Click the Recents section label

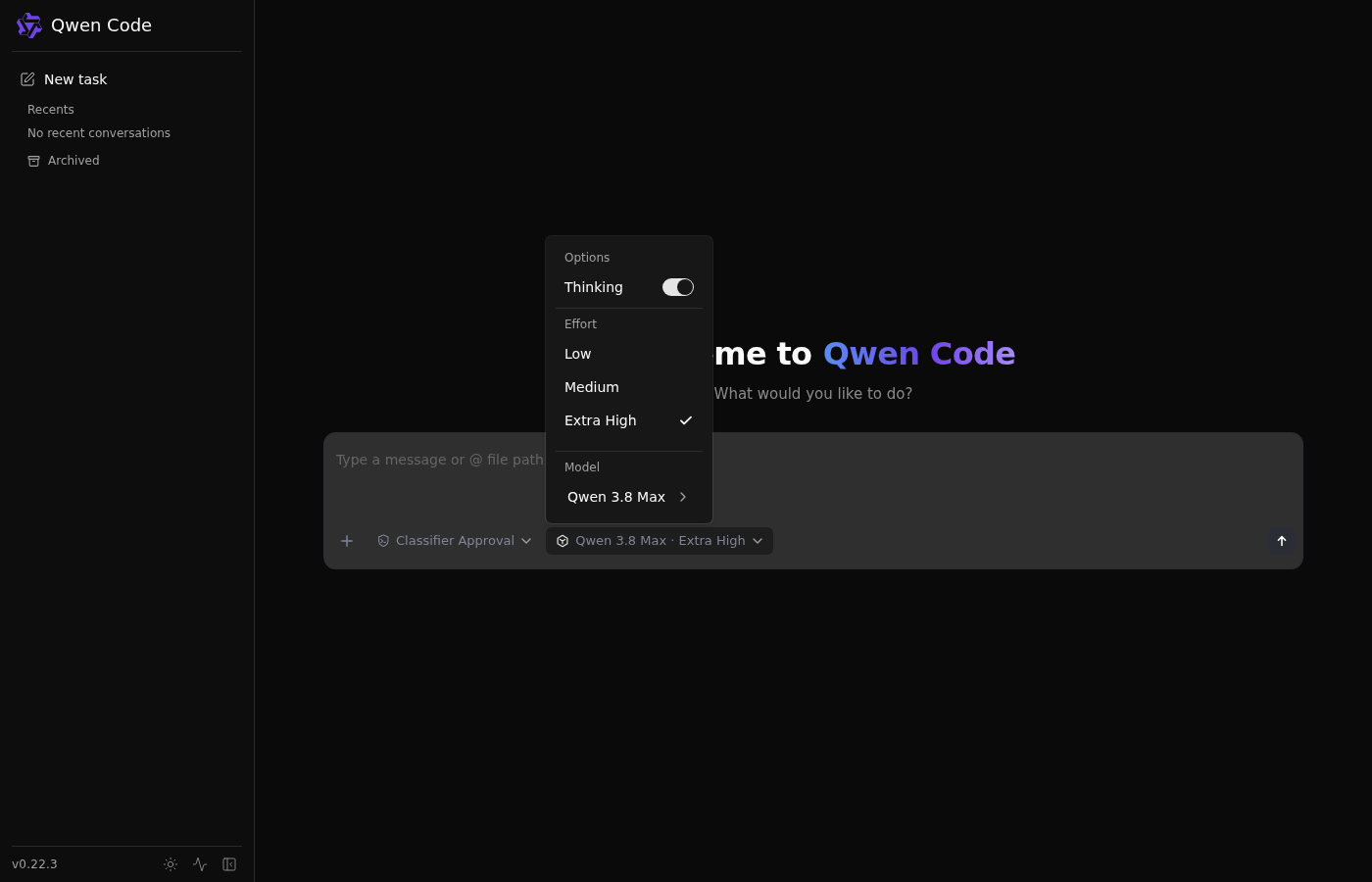tap(51, 110)
